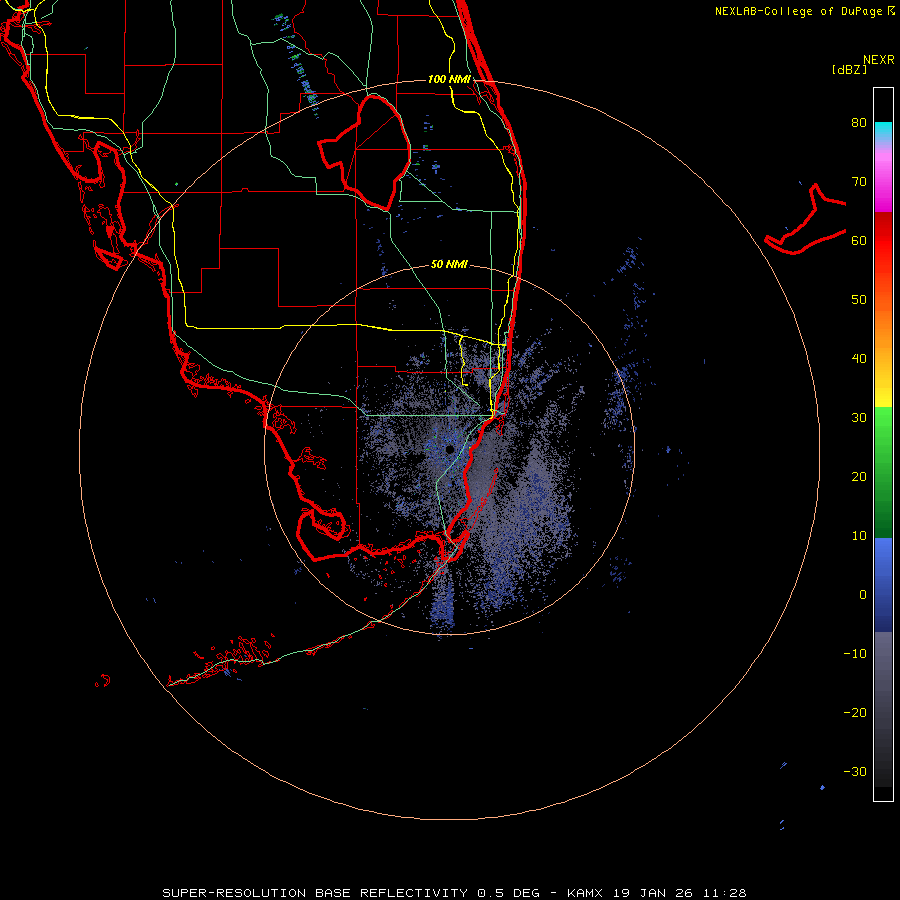
Task: Click the 10 value on the dBZ scale
Action: [859, 536]
